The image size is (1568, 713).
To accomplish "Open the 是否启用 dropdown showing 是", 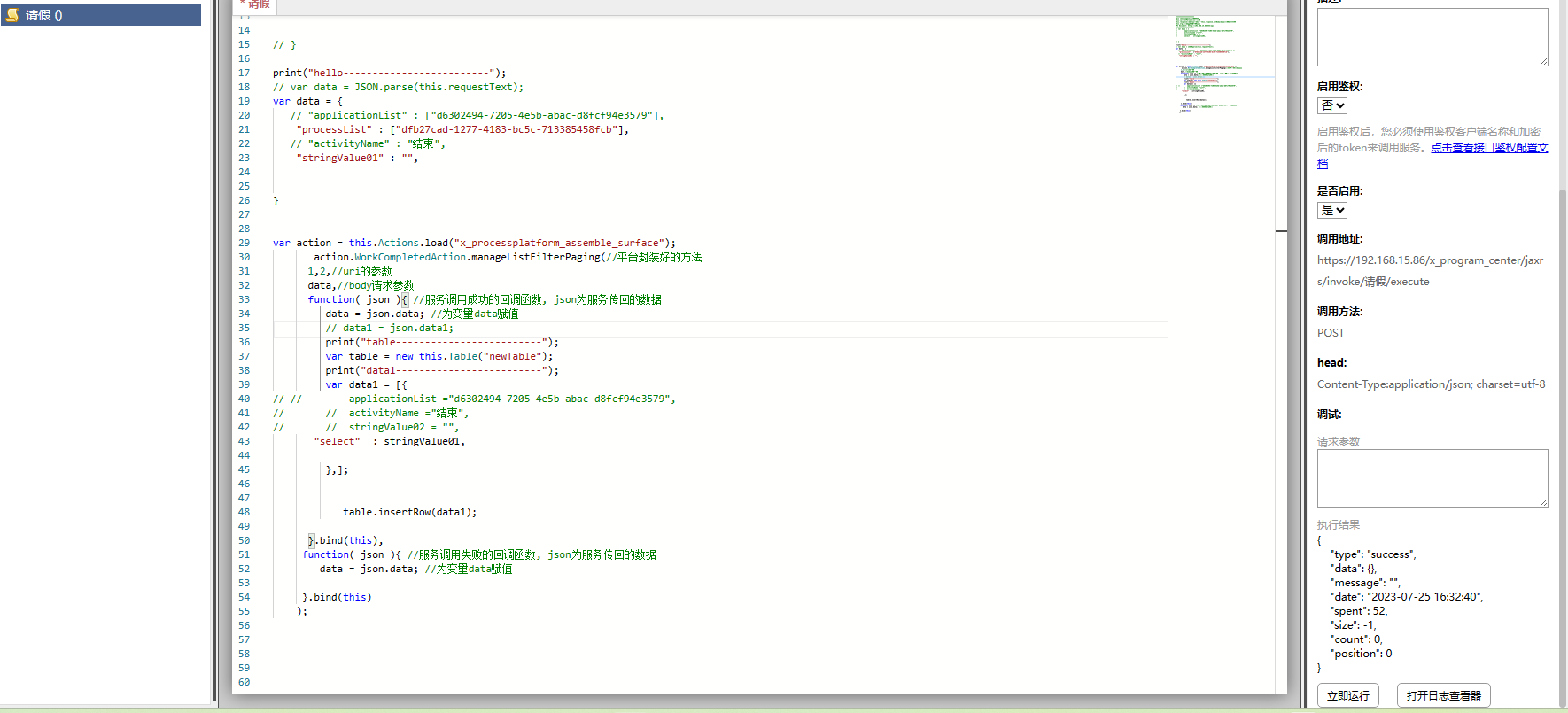I will point(1331,210).
